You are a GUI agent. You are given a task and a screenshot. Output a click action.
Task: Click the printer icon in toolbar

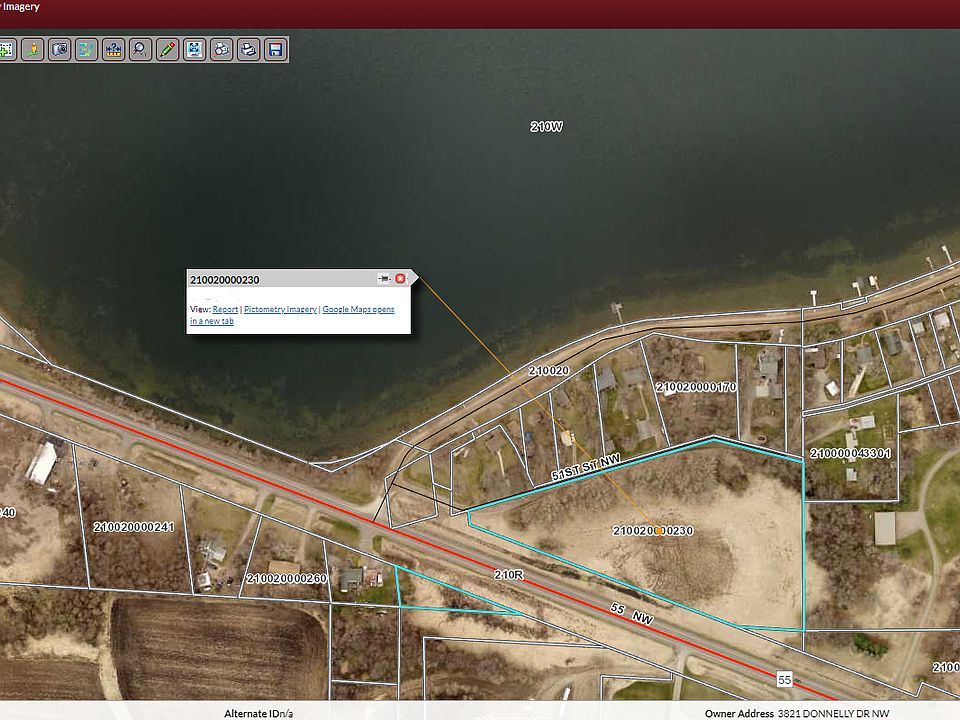[x=248, y=49]
